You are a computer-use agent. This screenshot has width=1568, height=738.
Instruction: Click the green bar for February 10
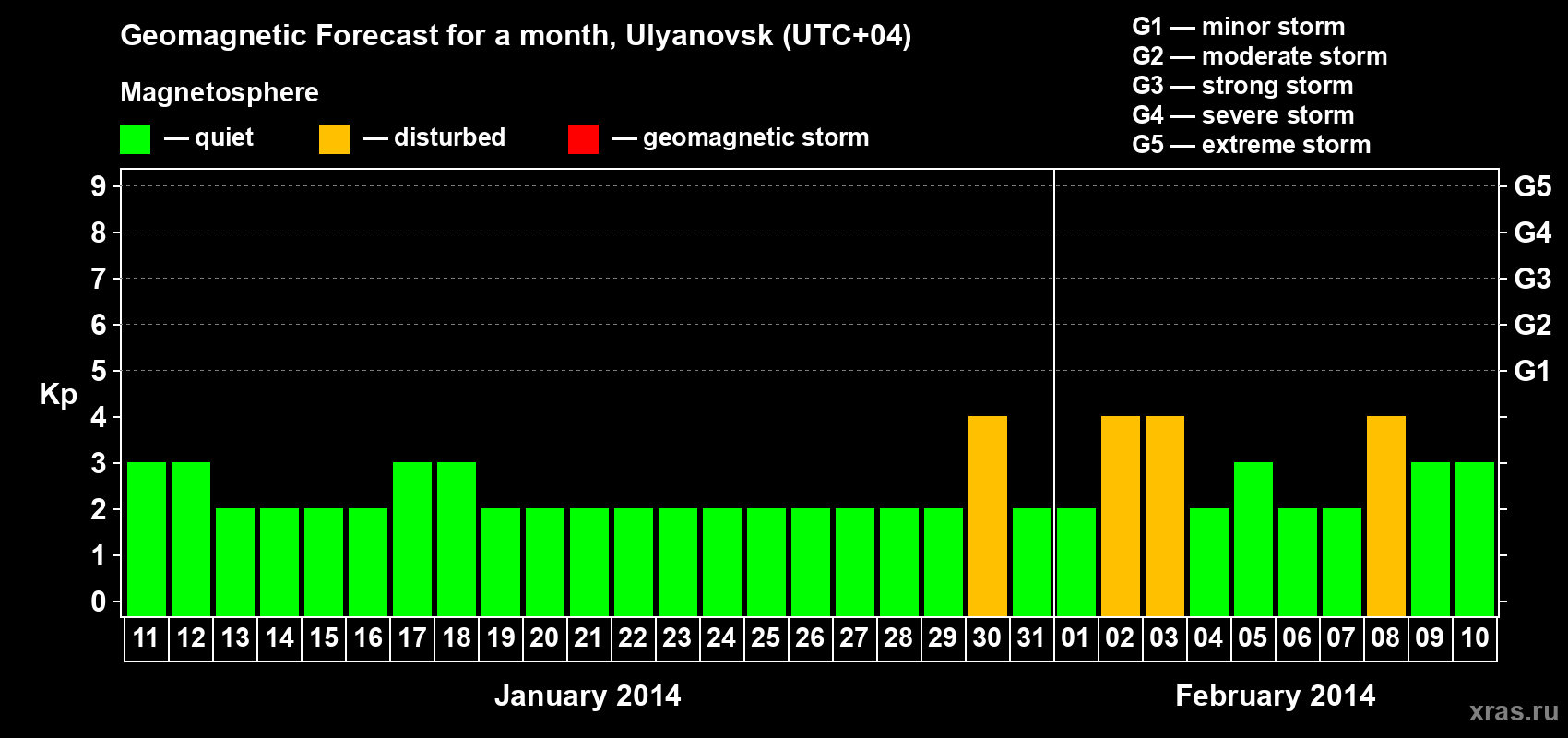(x=1475, y=539)
